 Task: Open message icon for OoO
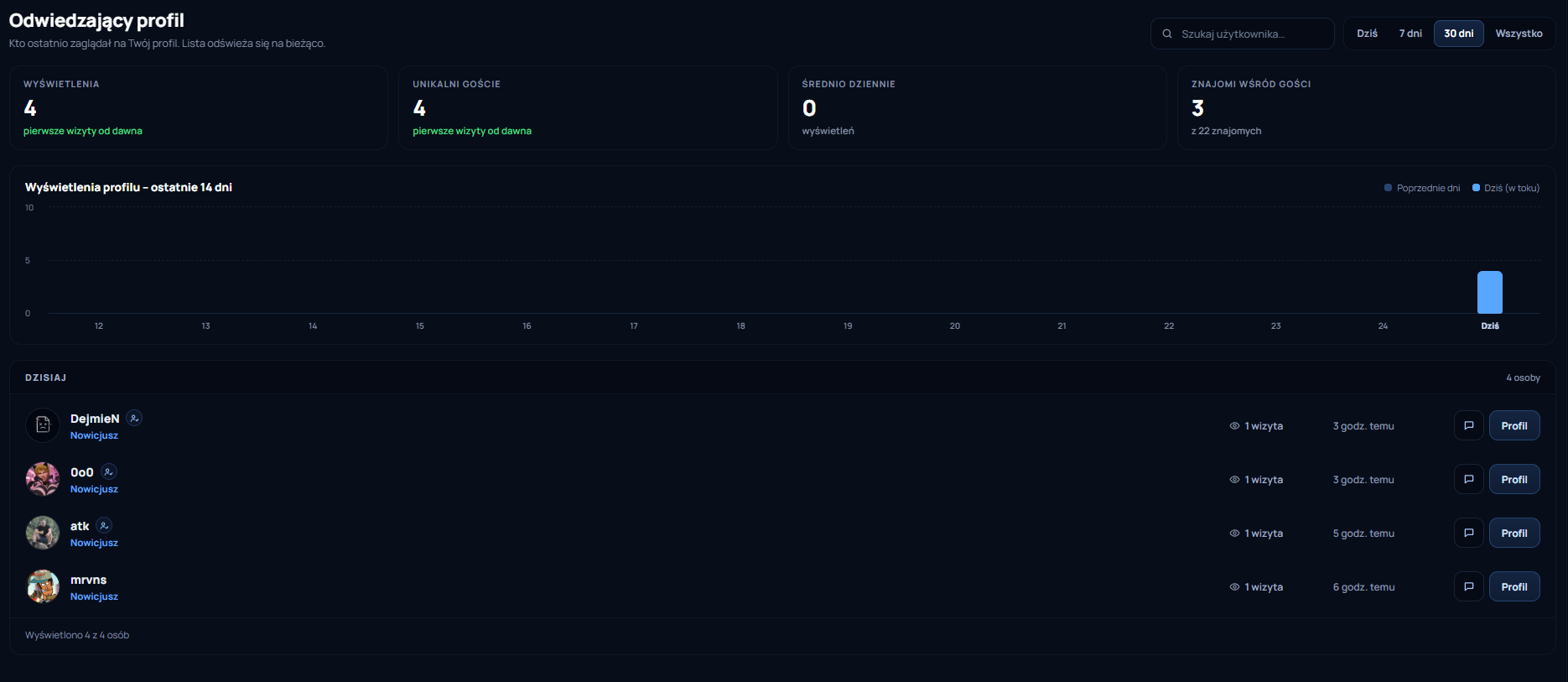[x=1469, y=479]
